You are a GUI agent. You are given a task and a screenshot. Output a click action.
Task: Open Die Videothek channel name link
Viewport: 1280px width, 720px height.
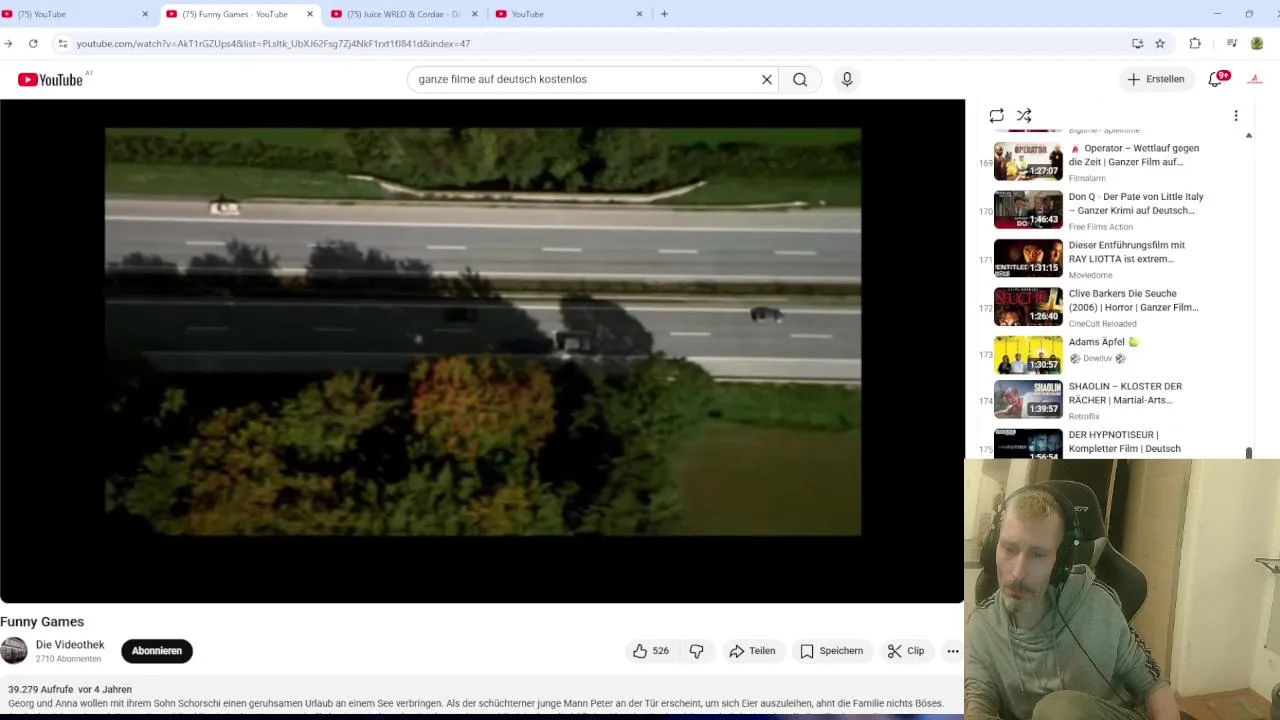[70, 645]
